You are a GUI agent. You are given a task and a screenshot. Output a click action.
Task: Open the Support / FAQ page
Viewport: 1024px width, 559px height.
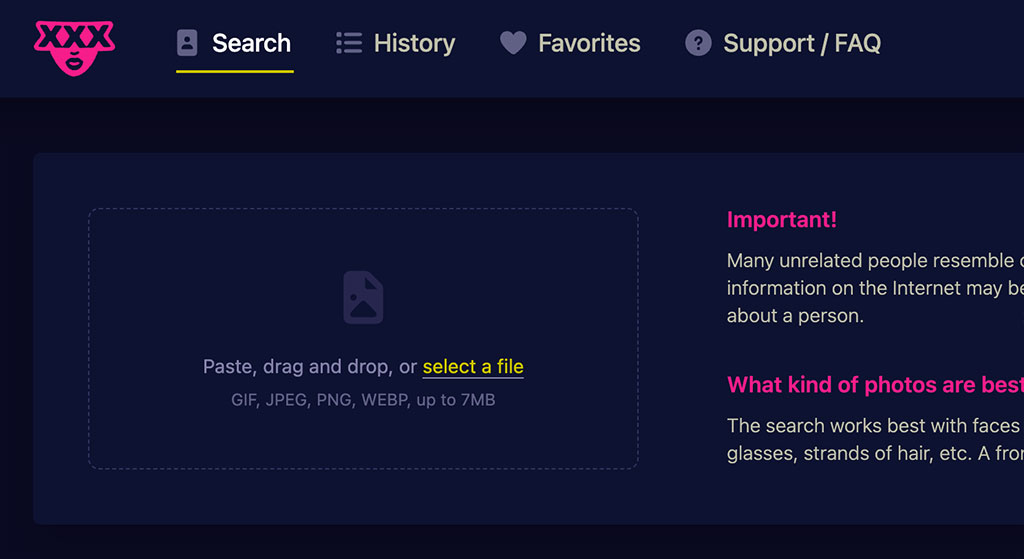(783, 43)
